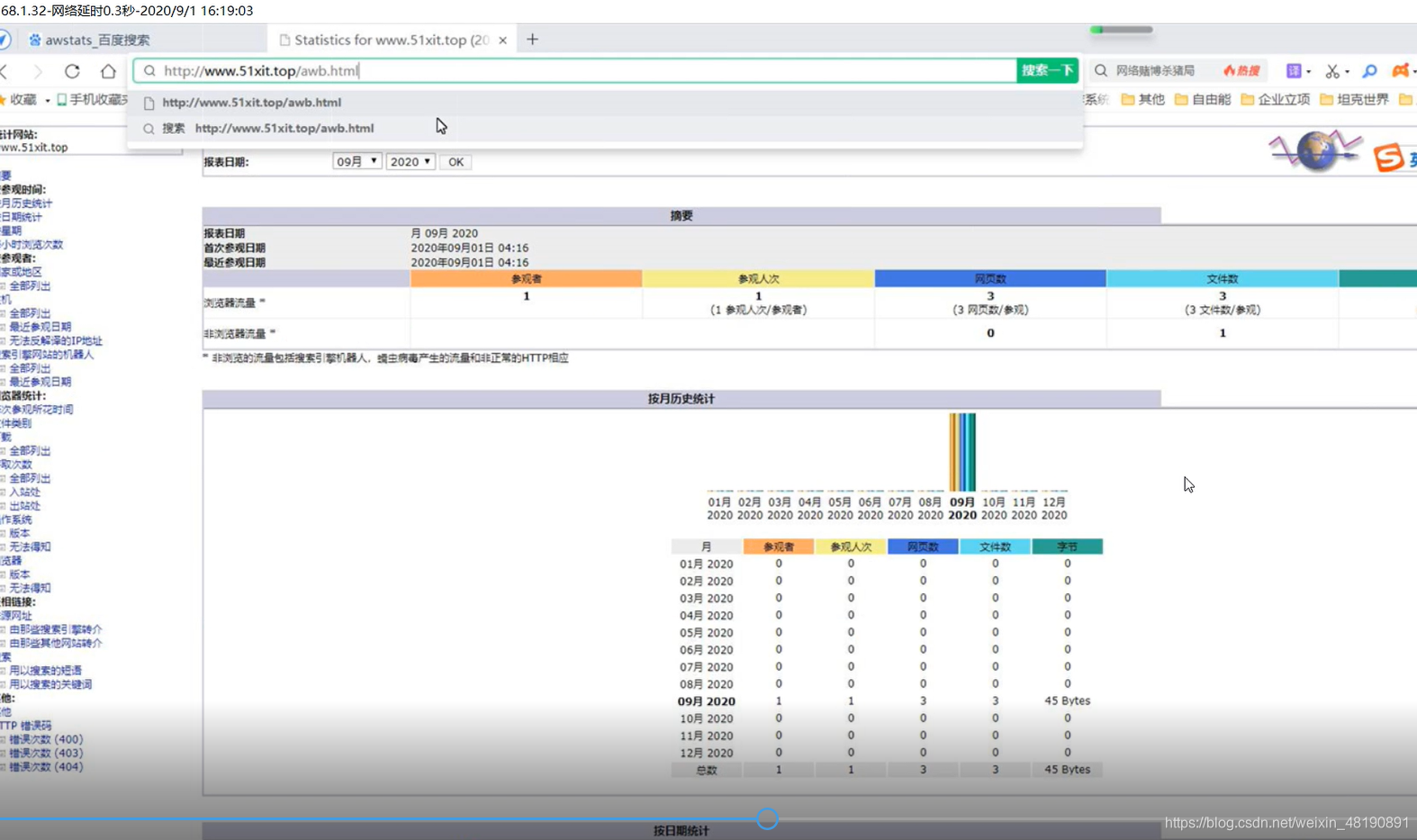Open 无法反解译的IP地址 sidebar link
1417x840 pixels.
point(56,341)
